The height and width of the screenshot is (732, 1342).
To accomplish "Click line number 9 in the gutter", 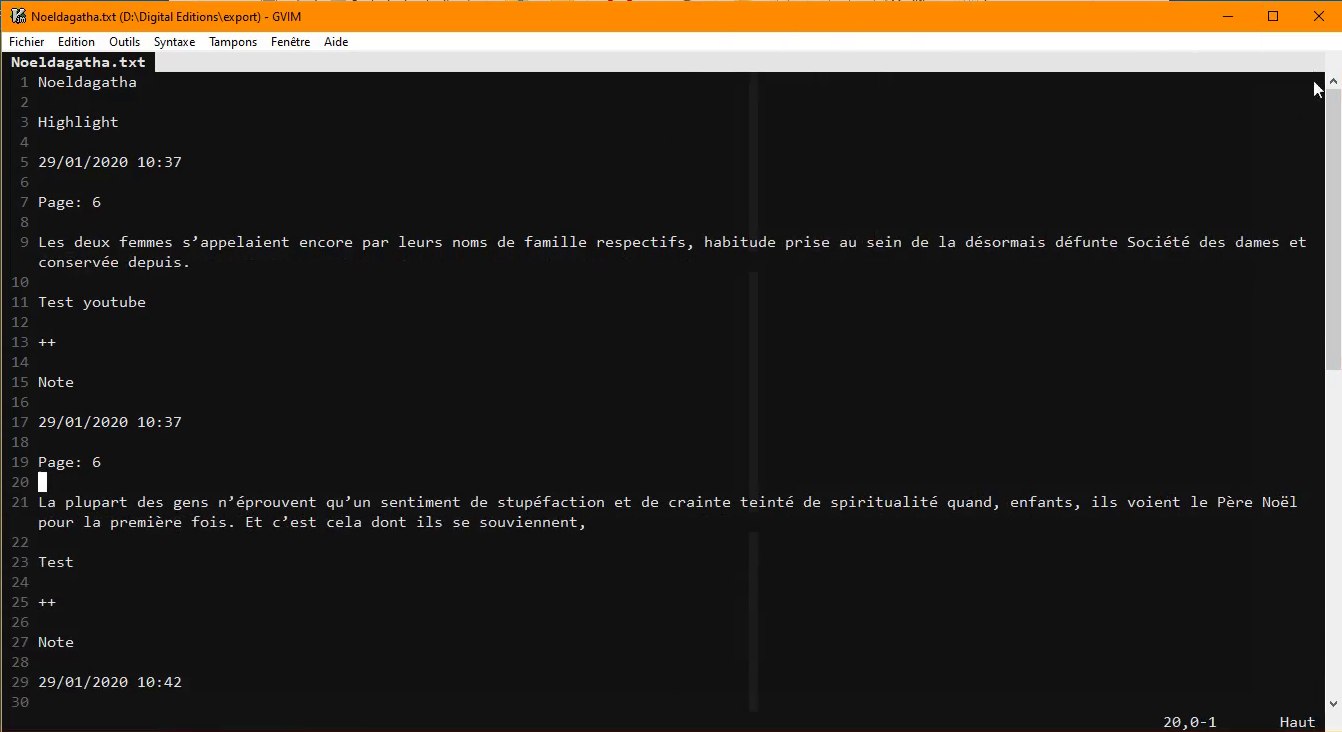I will (x=24, y=242).
